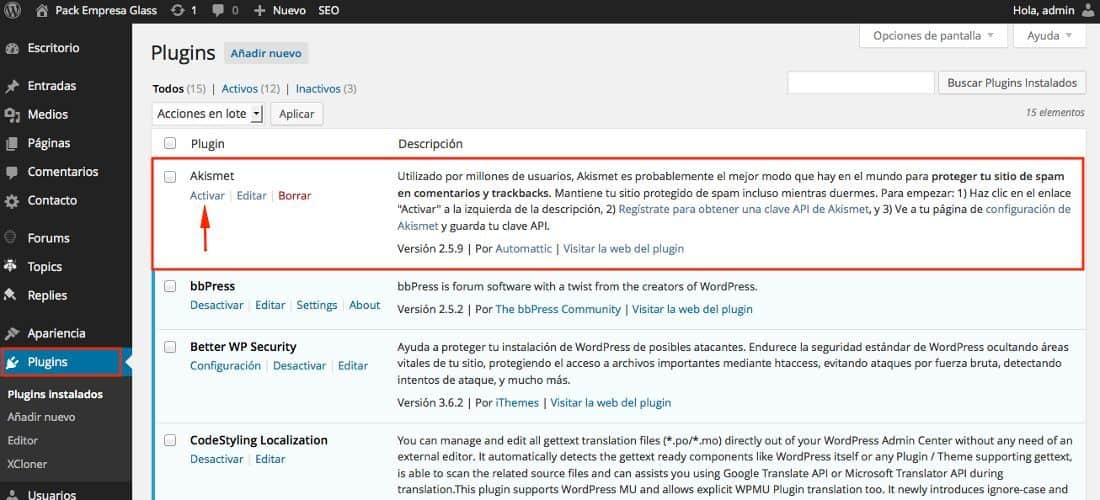This screenshot has height=500, width=1100.
Task: Filter by Activos plugins
Action: [x=241, y=89]
